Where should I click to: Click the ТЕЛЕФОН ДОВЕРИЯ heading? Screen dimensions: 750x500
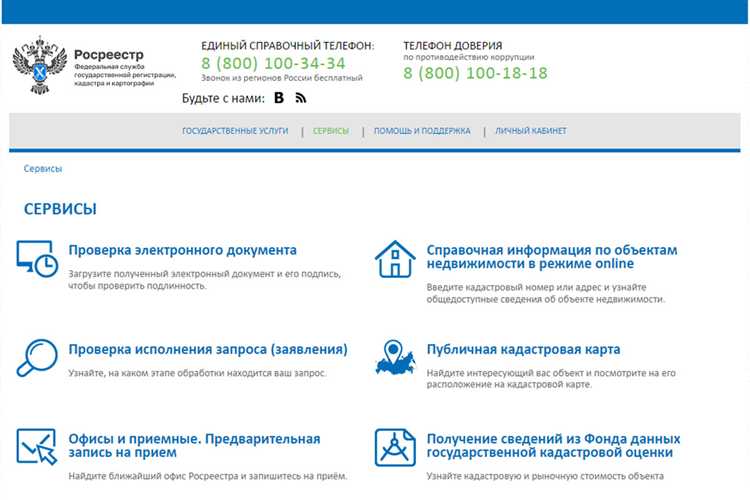452,46
